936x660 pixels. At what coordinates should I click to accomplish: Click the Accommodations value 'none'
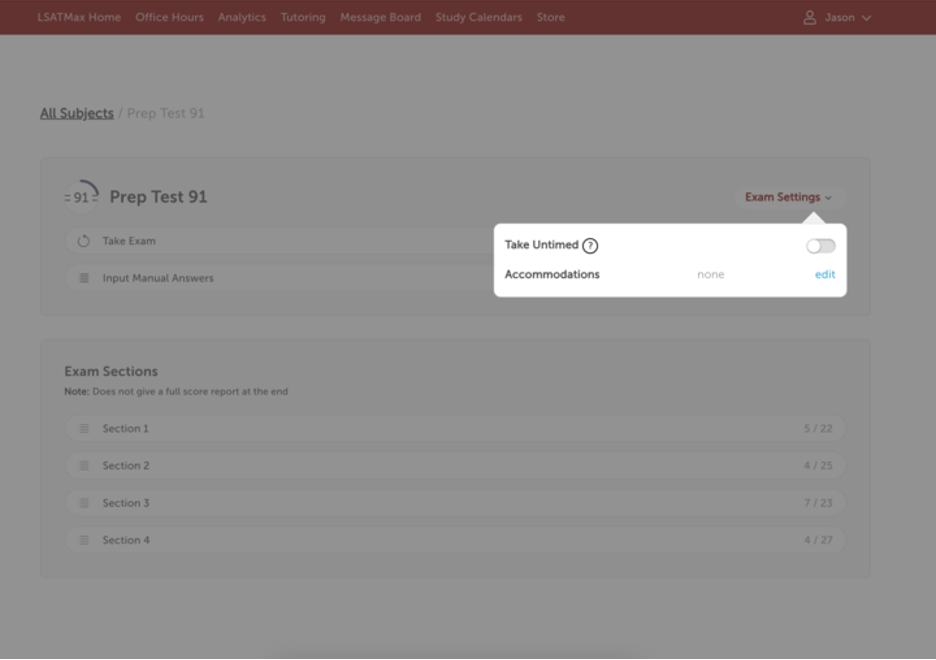pos(710,275)
